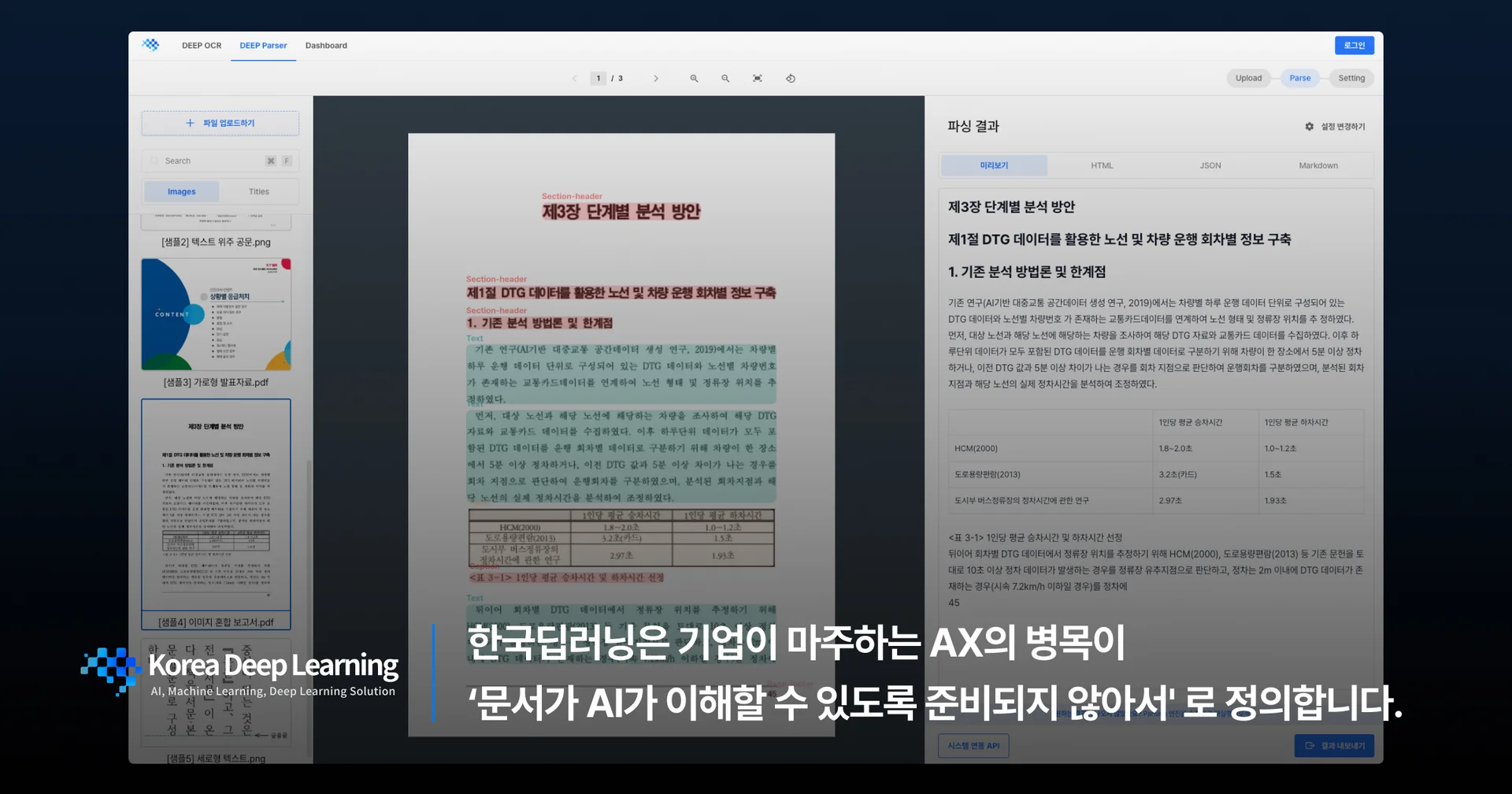Fit the document page to screen
Image resolution: width=1512 pixels, height=794 pixels.
758,79
